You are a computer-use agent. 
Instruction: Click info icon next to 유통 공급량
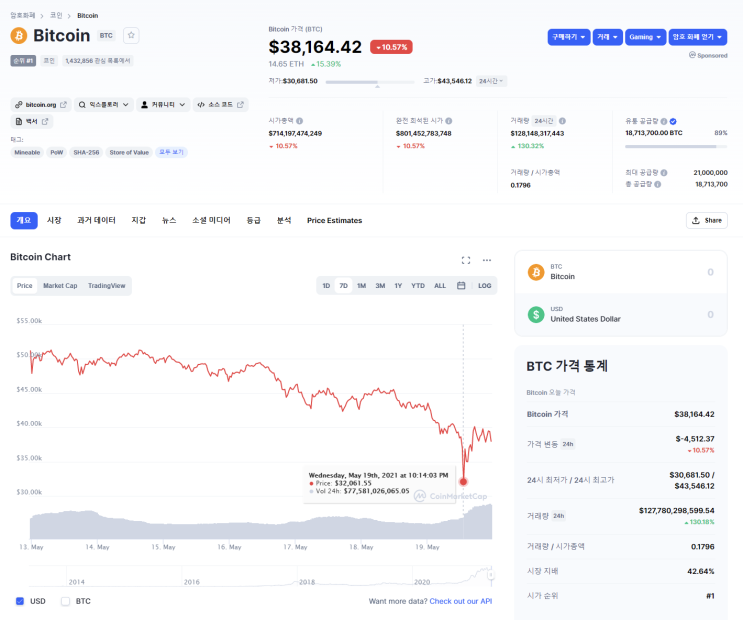[x=664, y=121]
